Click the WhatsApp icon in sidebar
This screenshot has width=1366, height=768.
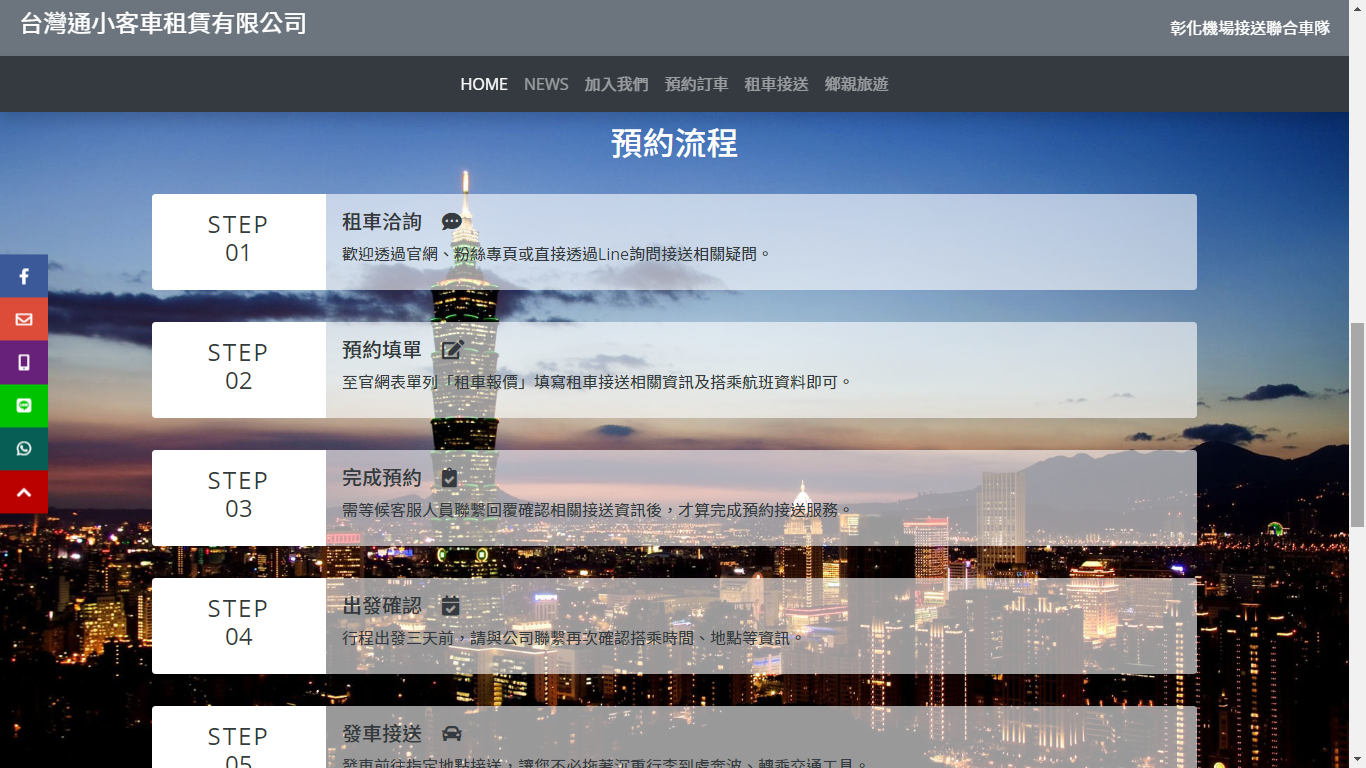(24, 449)
